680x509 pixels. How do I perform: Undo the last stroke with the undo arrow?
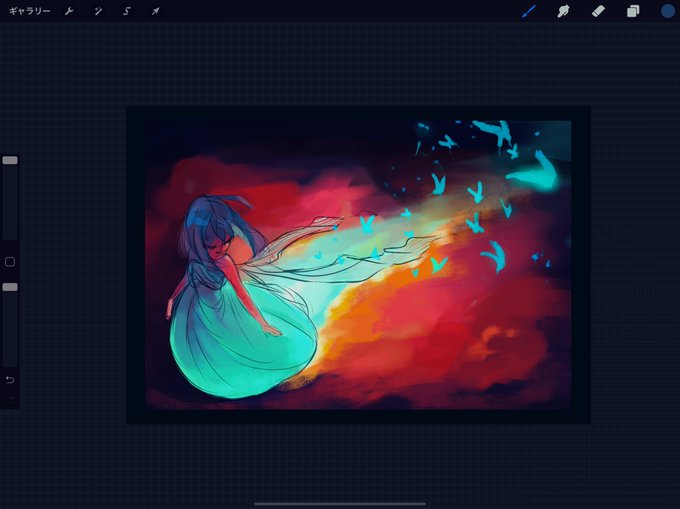[x=10, y=380]
